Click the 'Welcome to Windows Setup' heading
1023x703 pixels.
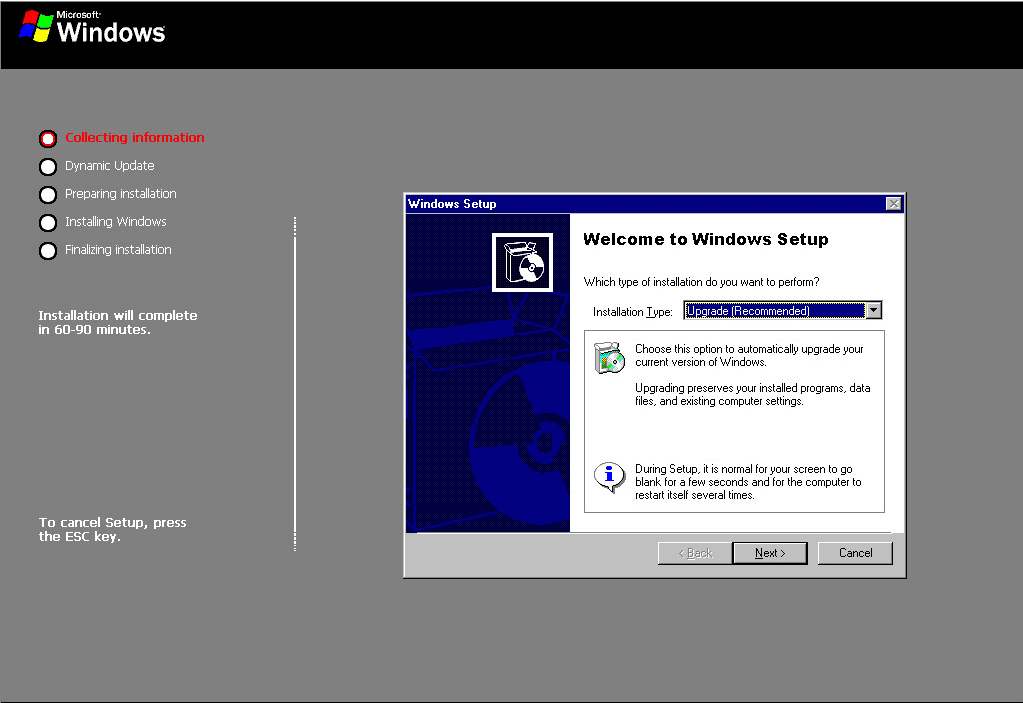[705, 239]
